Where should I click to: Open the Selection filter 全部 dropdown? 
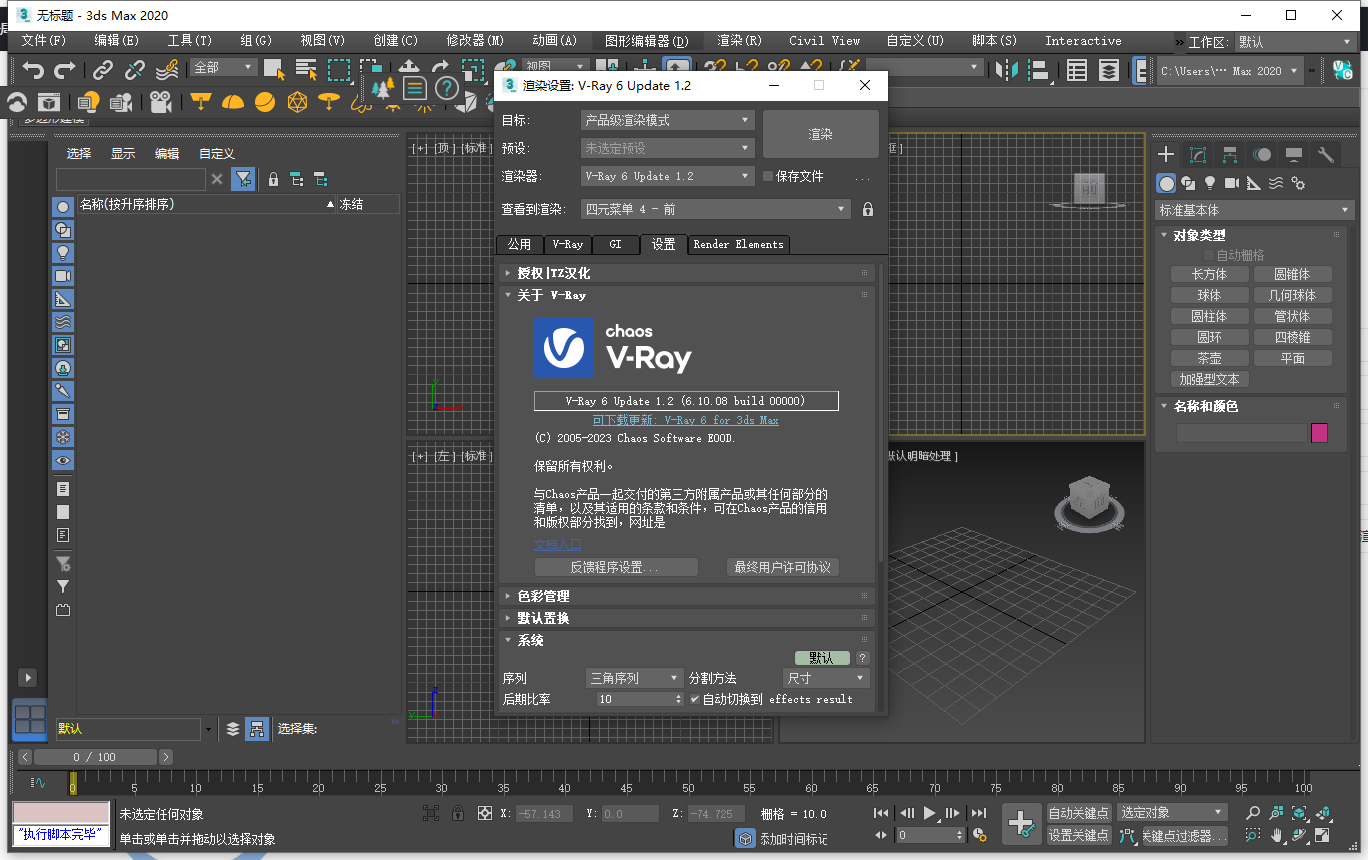tap(224, 67)
